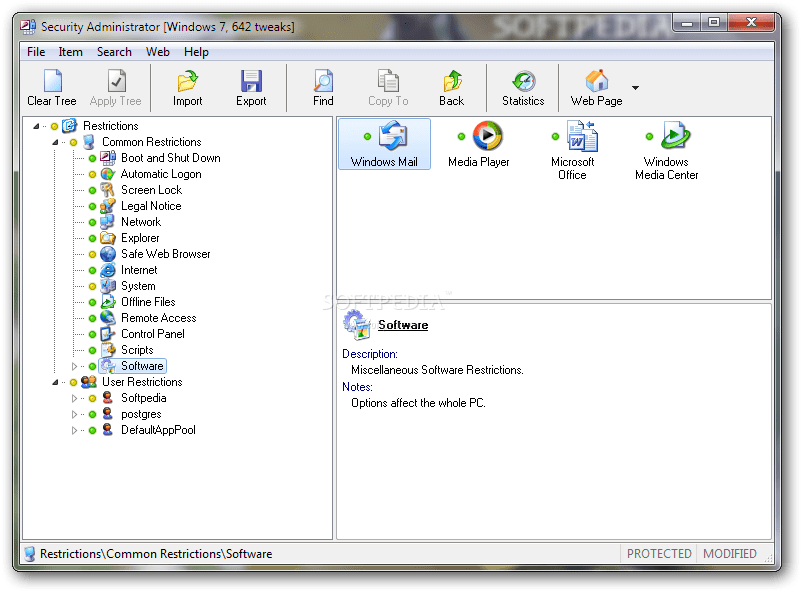Click the Safe Web Browser globe icon
This screenshot has height=592, width=802.
108,254
